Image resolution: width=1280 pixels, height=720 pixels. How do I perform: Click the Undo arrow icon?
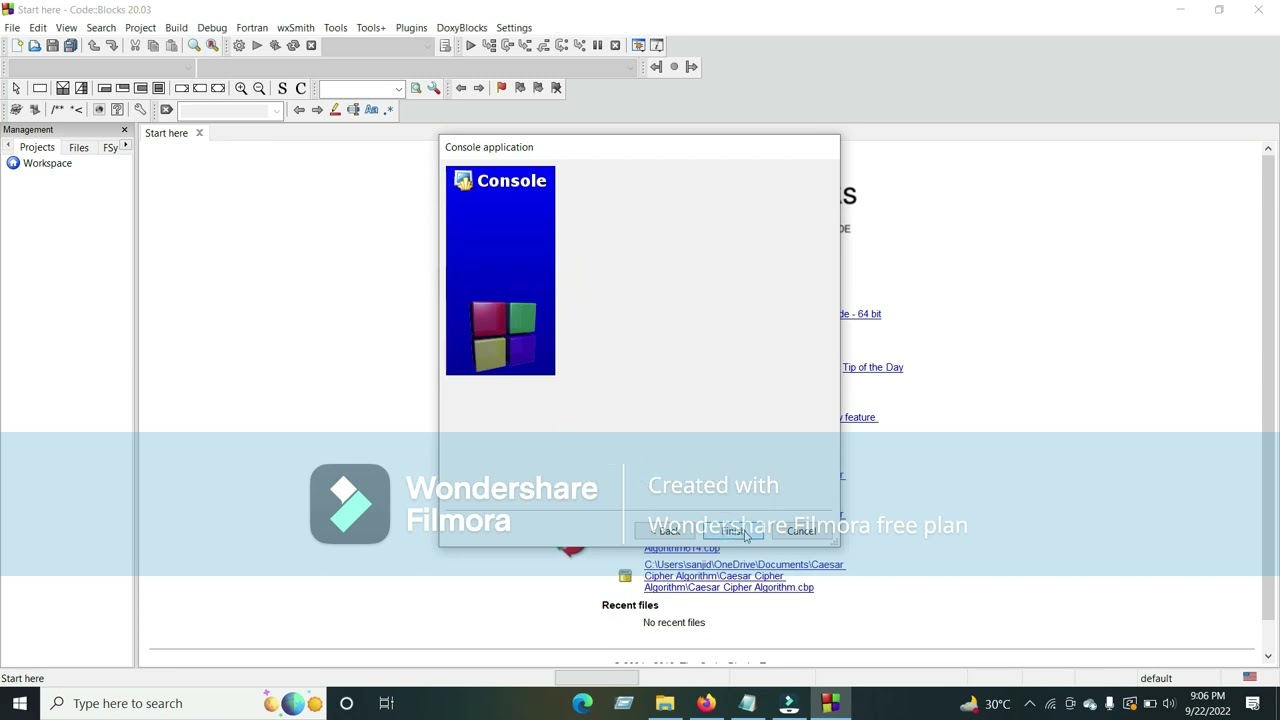[x=94, y=46]
